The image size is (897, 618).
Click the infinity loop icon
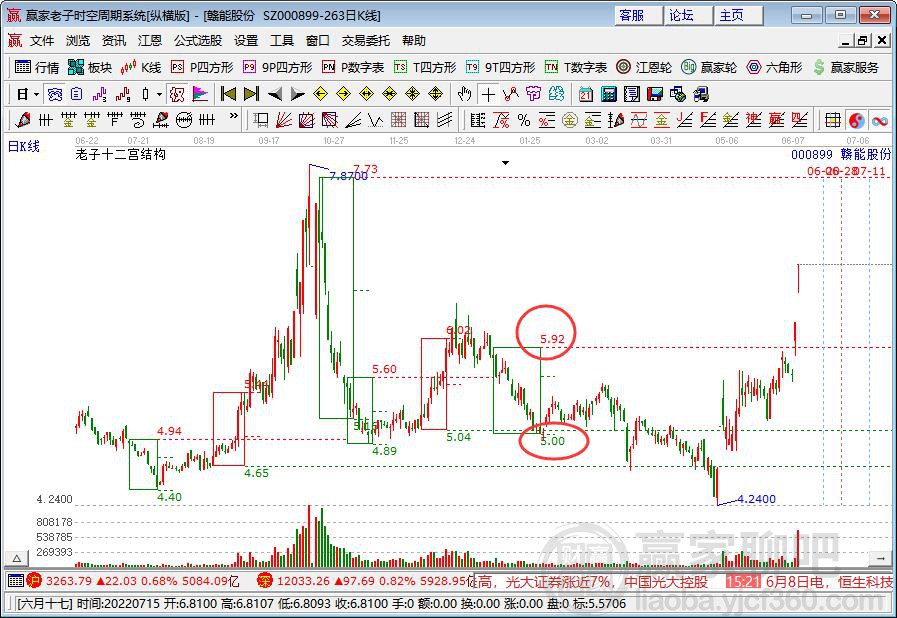tap(880, 120)
